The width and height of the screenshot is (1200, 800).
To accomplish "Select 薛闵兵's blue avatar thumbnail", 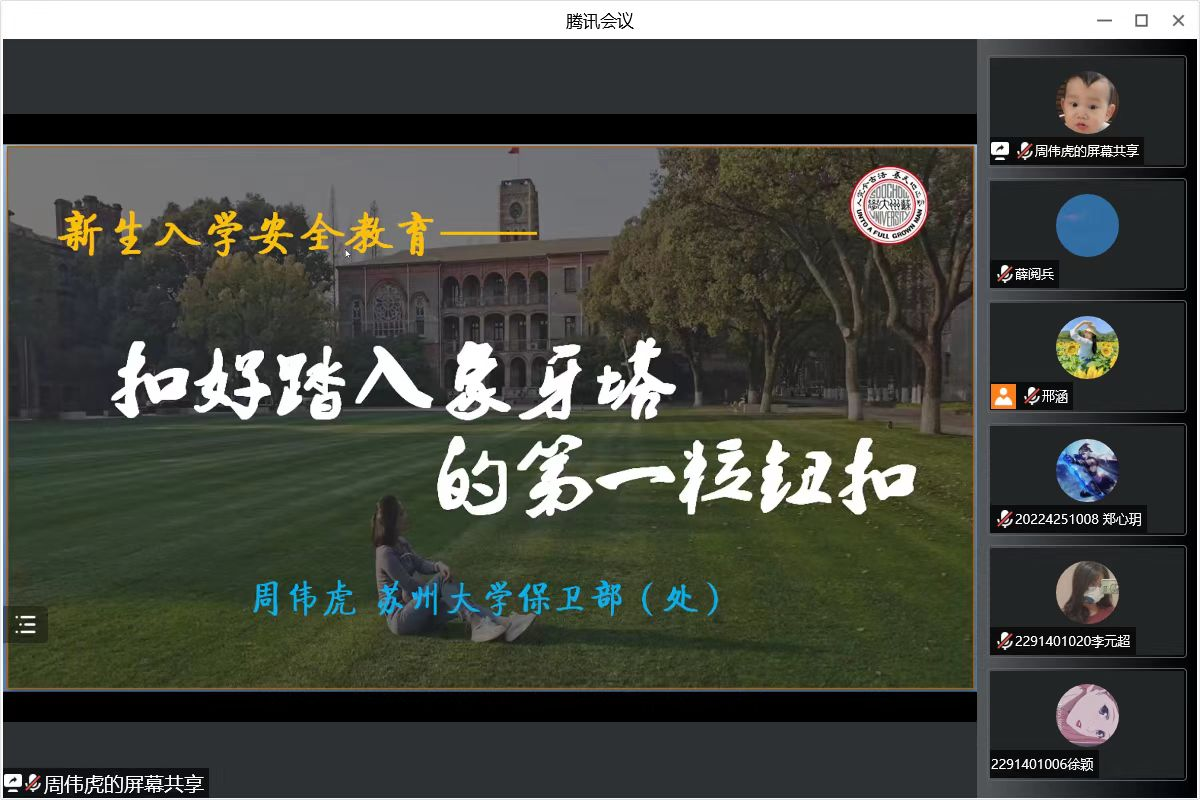I will (1087, 225).
